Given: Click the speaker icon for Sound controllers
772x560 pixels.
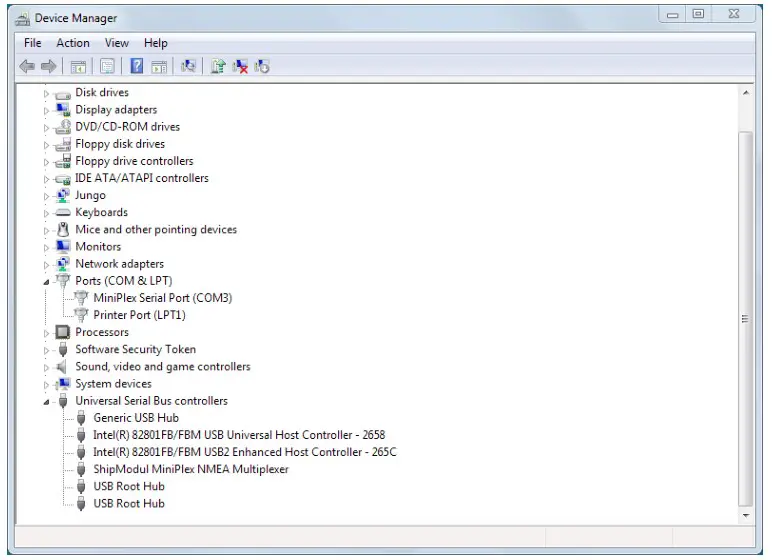Looking at the screenshot, I should point(62,366).
